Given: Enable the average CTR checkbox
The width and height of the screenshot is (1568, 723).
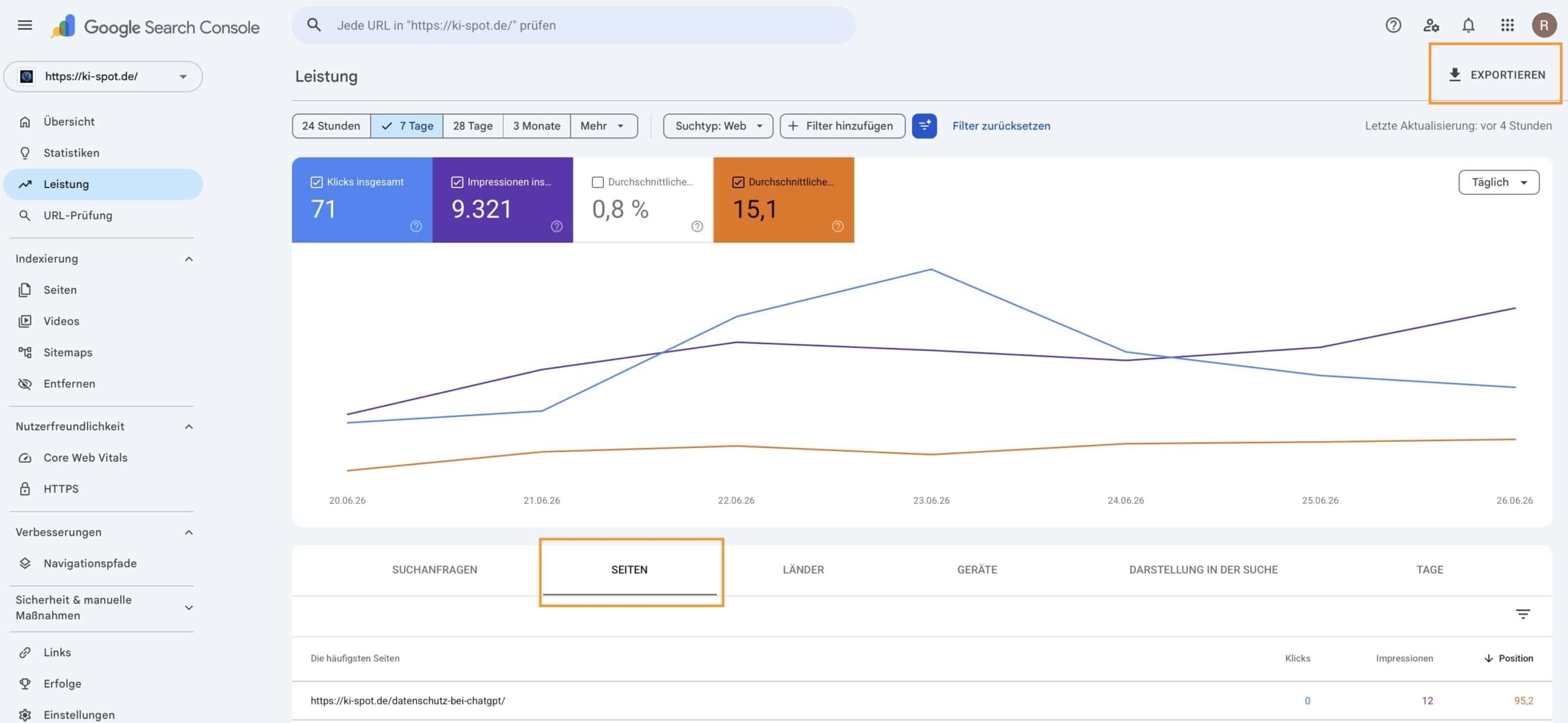Looking at the screenshot, I should tap(598, 182).
